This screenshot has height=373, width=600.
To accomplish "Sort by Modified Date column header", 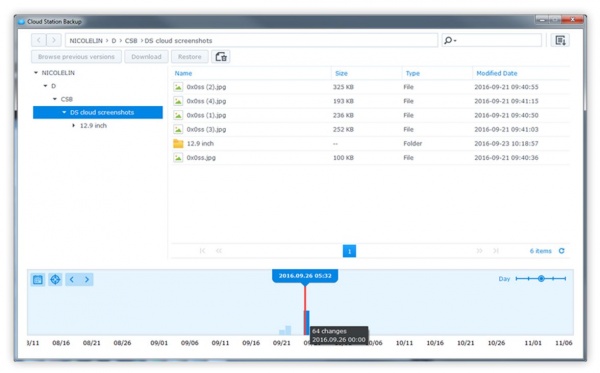I will click(497, 73).
